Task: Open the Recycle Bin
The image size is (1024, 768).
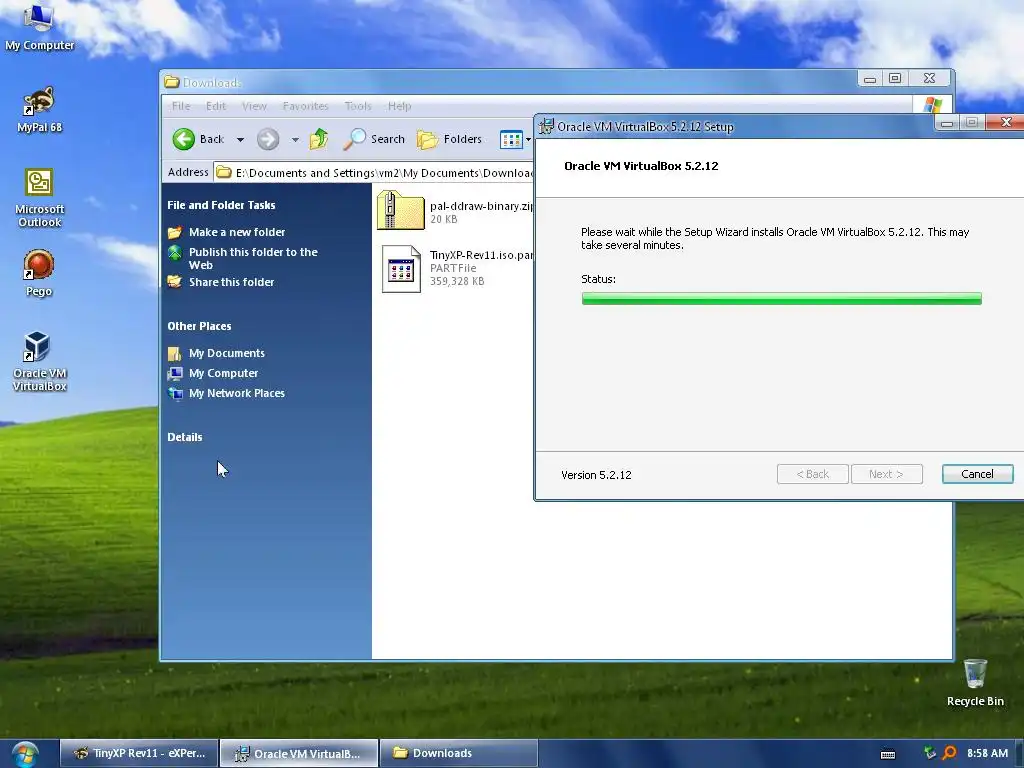Action: [x=975, y=683]
